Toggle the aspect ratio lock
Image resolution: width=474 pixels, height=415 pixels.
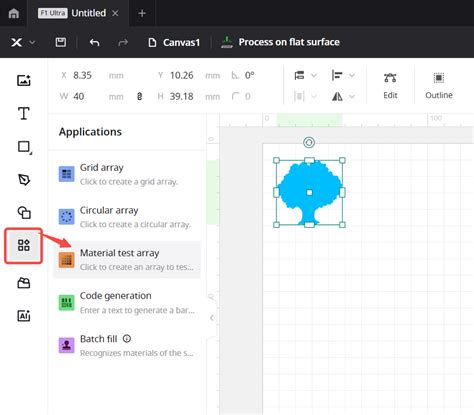click(x=140, y=96)
